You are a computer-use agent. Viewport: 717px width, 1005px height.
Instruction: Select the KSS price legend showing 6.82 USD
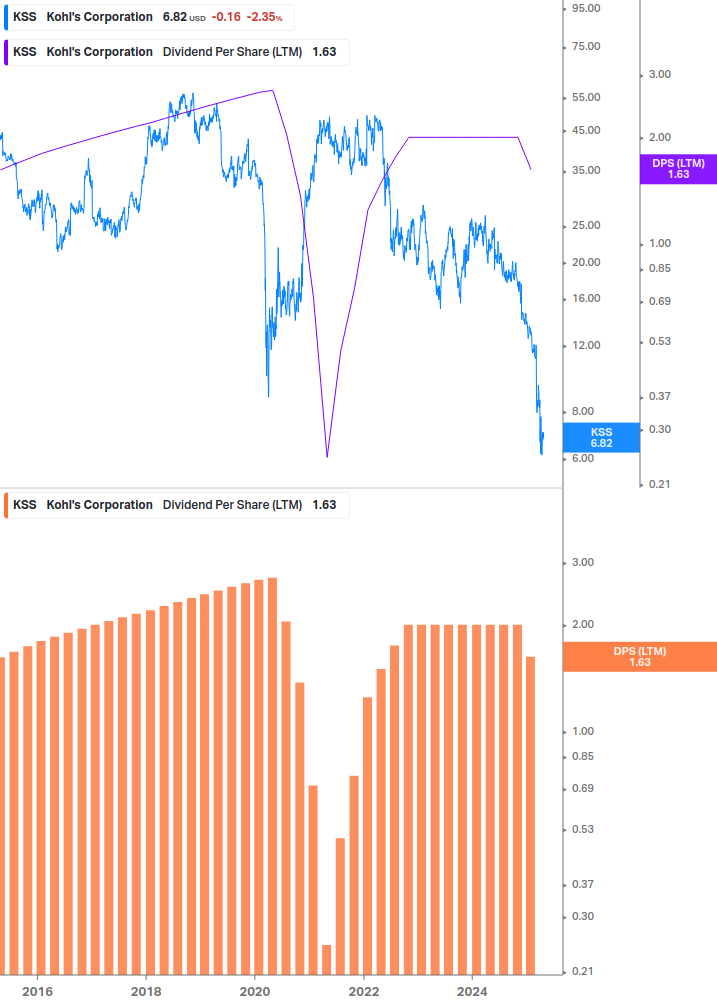point(149,17)
